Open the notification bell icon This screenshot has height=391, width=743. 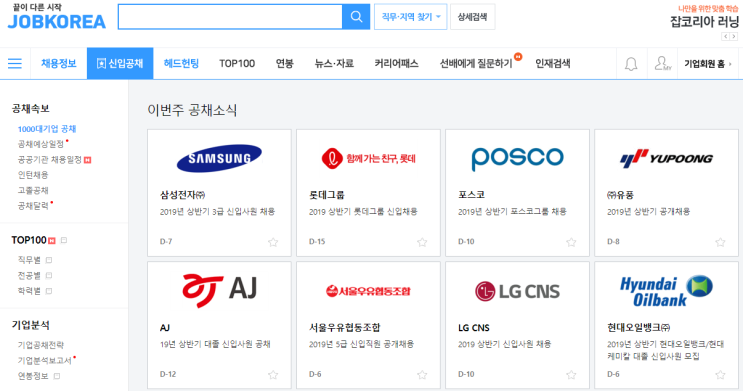coord(631,64)
